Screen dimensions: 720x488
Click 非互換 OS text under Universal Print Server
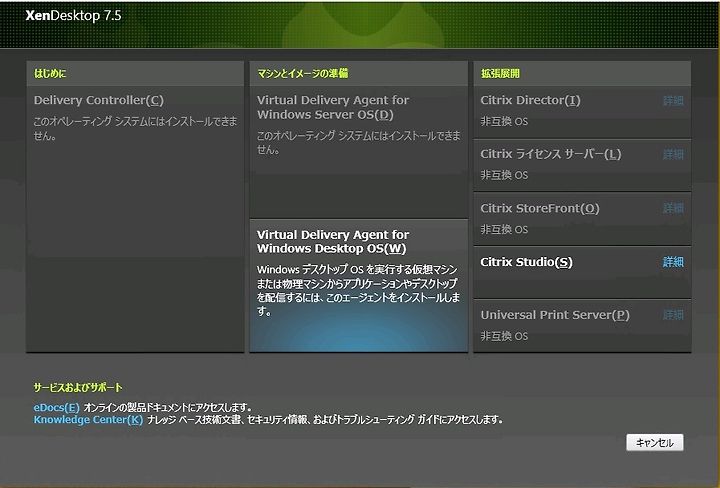coord(504,337)
